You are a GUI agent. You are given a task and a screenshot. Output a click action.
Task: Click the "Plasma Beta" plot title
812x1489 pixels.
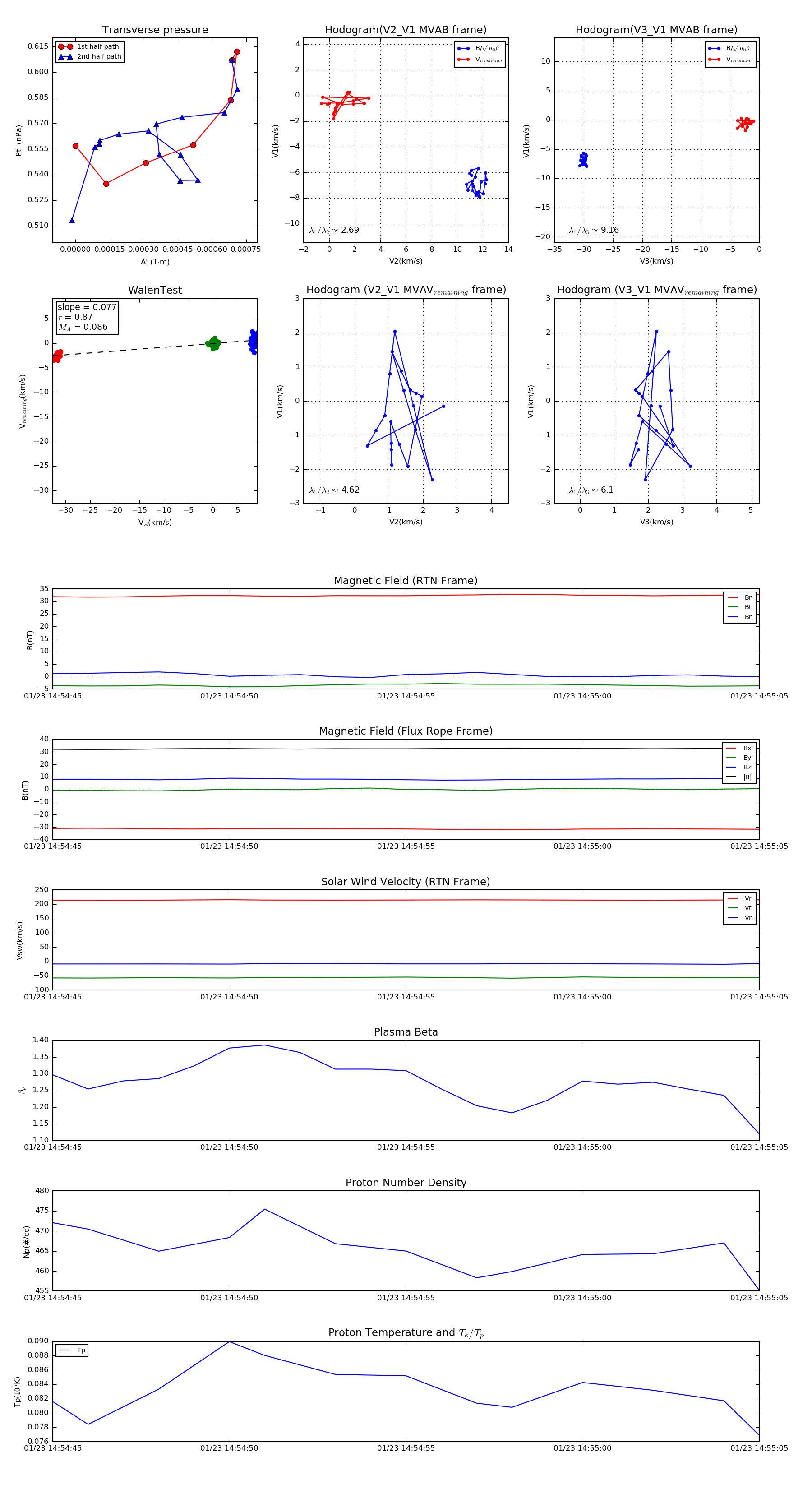[406, 1032]
